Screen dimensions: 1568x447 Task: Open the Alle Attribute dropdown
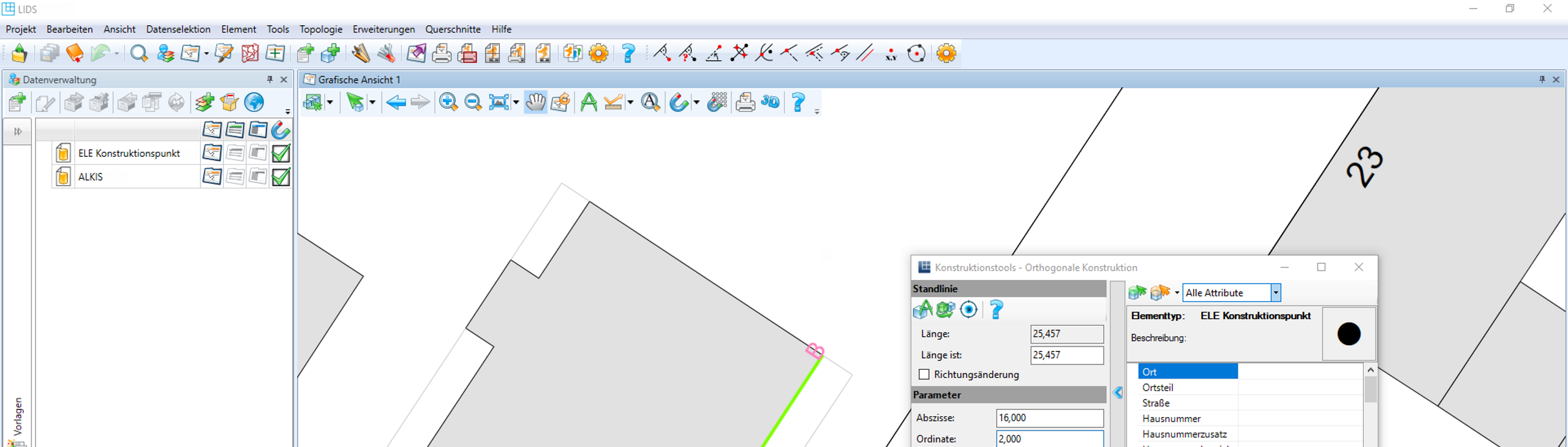(1276, 293)
